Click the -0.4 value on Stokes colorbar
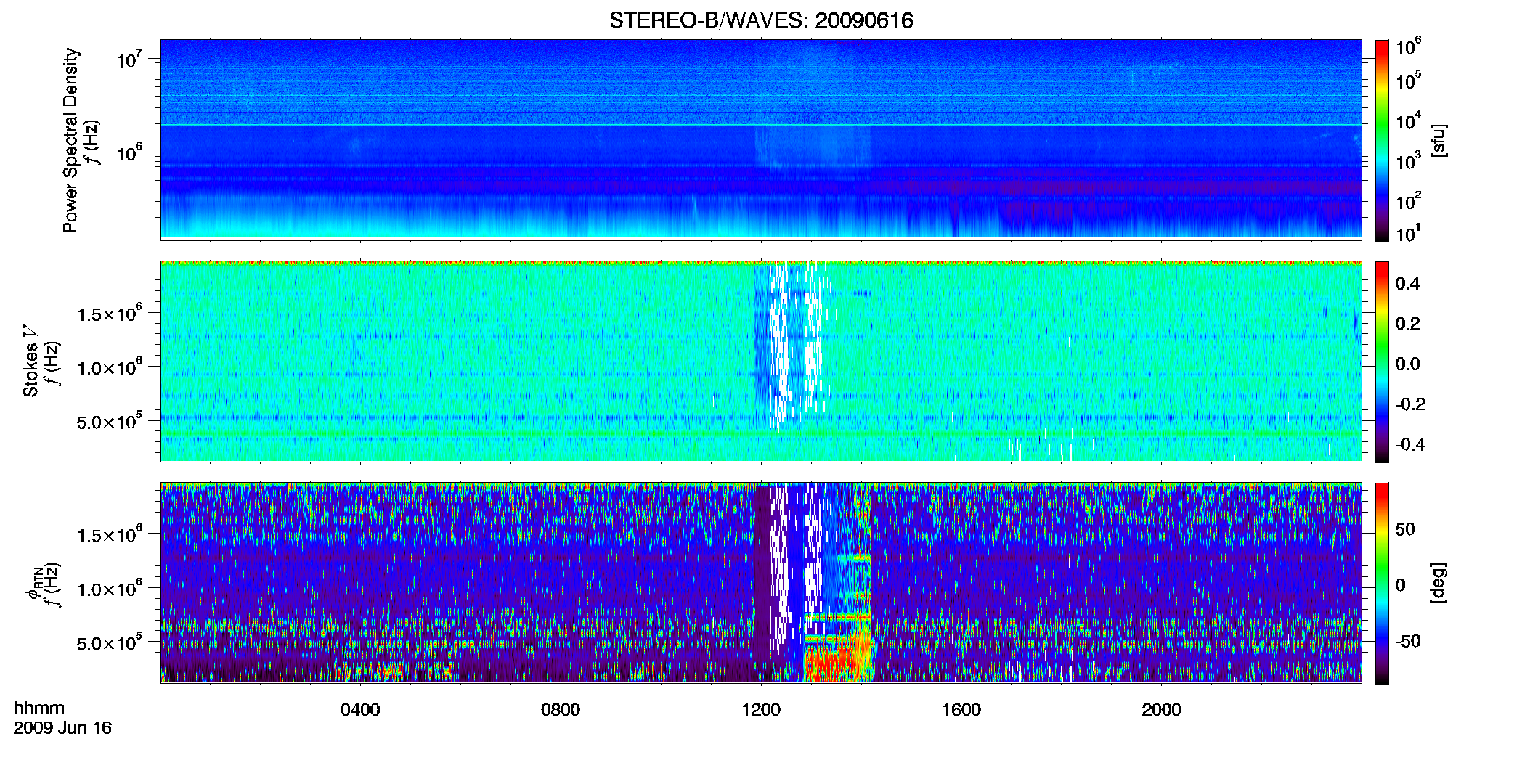Viewport: 1522px width, 784px height. point(1410,444)
